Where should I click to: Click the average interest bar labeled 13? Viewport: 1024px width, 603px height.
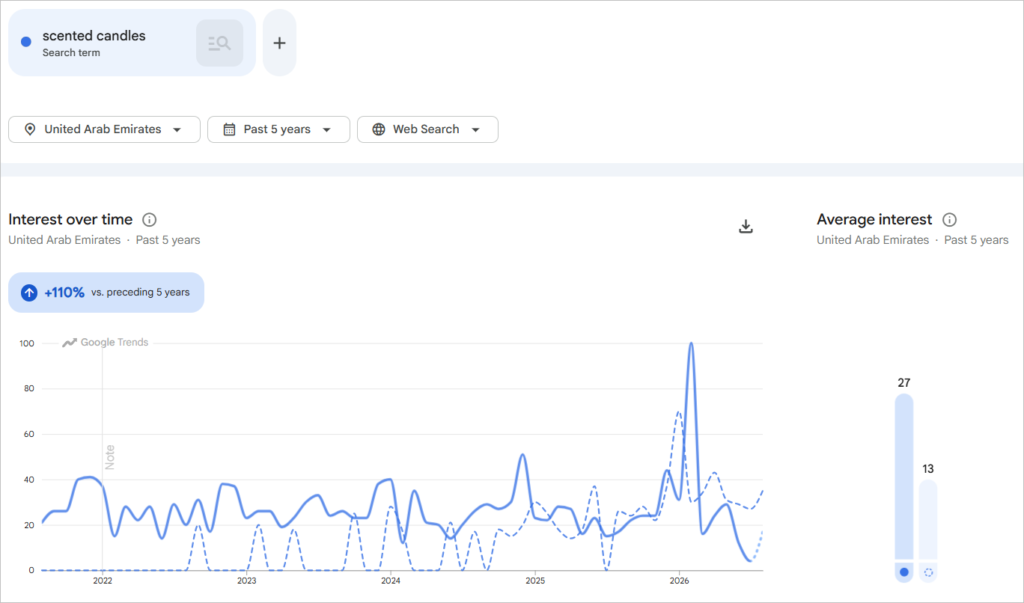coord(928,520)
